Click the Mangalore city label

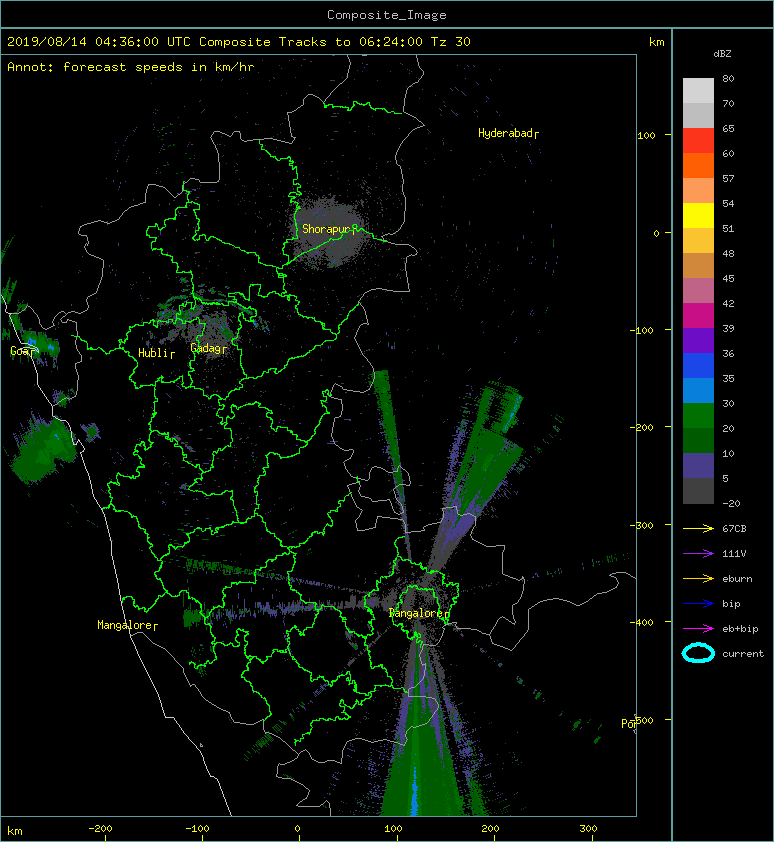click(x=127, y=625)
